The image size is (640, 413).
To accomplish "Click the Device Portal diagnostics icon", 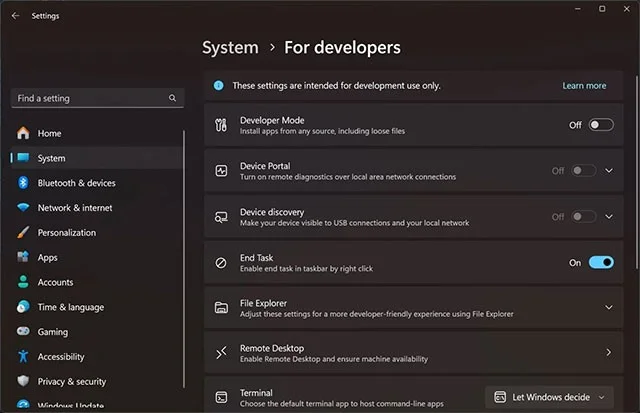I will [221, 171].
